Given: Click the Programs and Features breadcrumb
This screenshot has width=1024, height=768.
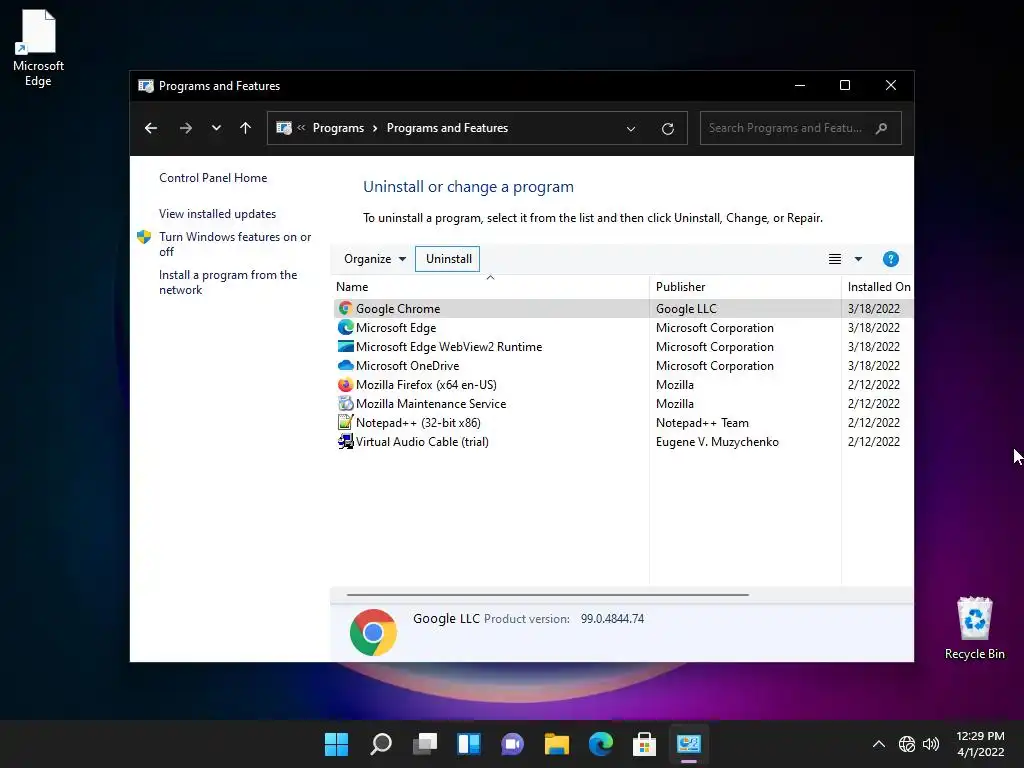Looking at the screenshot, I should click(x=447, y=128).
